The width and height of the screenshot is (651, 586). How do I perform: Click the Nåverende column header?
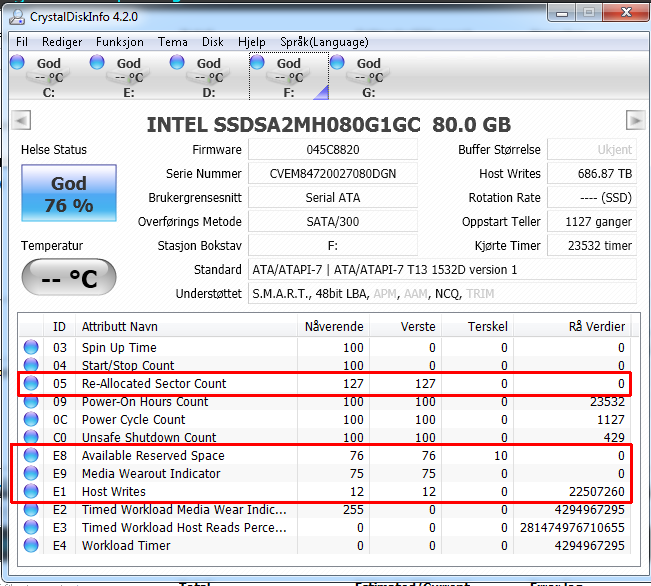333,326
